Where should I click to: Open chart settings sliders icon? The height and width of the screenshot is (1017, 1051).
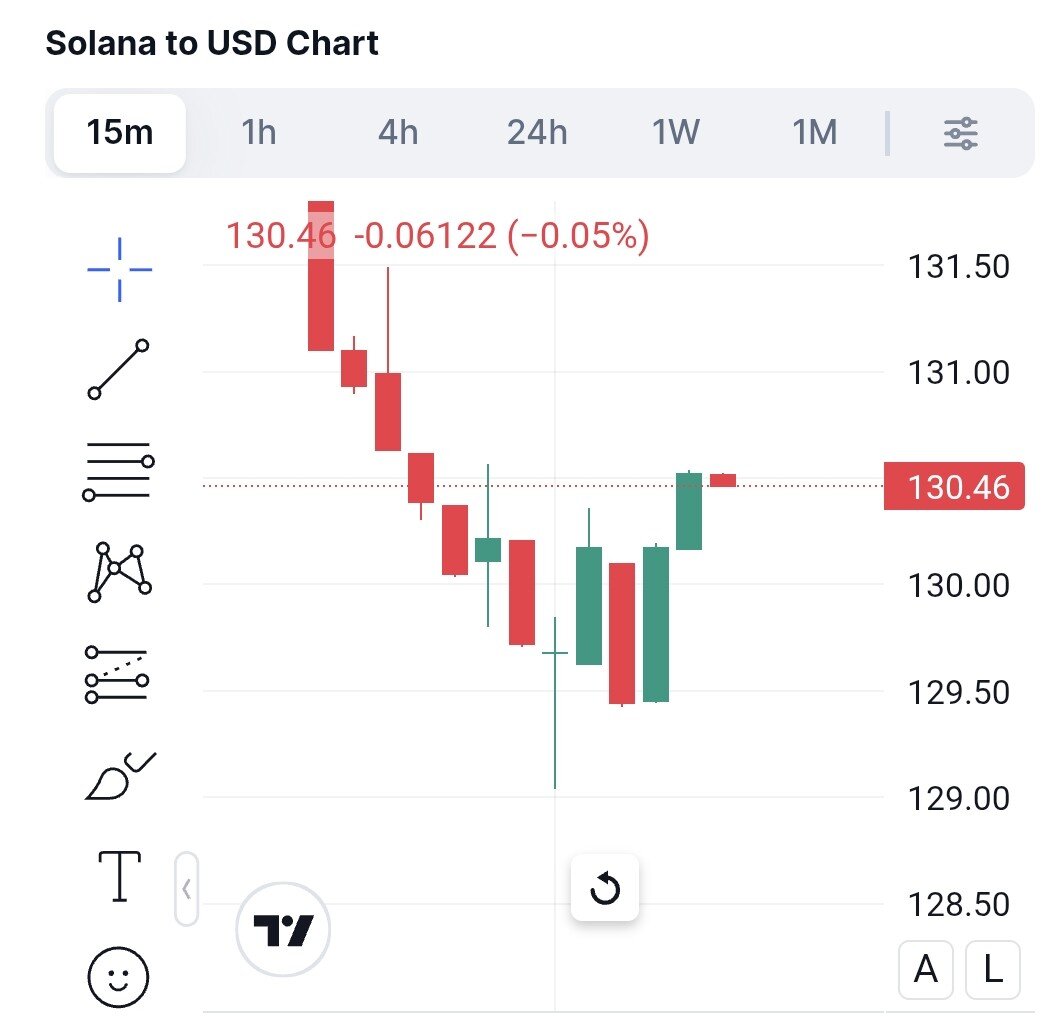pos(960,133)
